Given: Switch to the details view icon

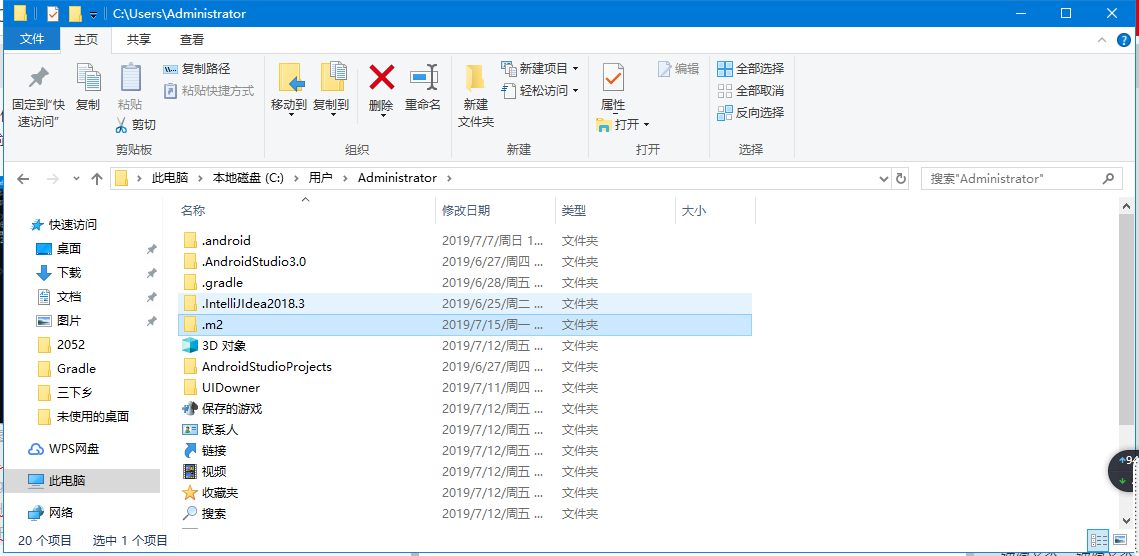Looking at the screenshot, I should tap(1098, 540).
